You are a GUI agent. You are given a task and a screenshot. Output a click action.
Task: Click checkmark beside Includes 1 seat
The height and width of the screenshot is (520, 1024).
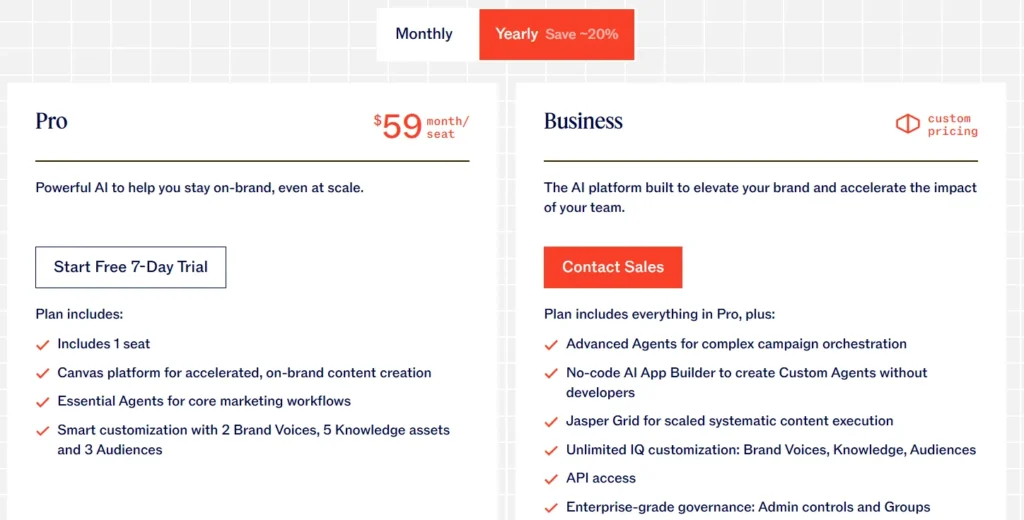tap(42, 345)
